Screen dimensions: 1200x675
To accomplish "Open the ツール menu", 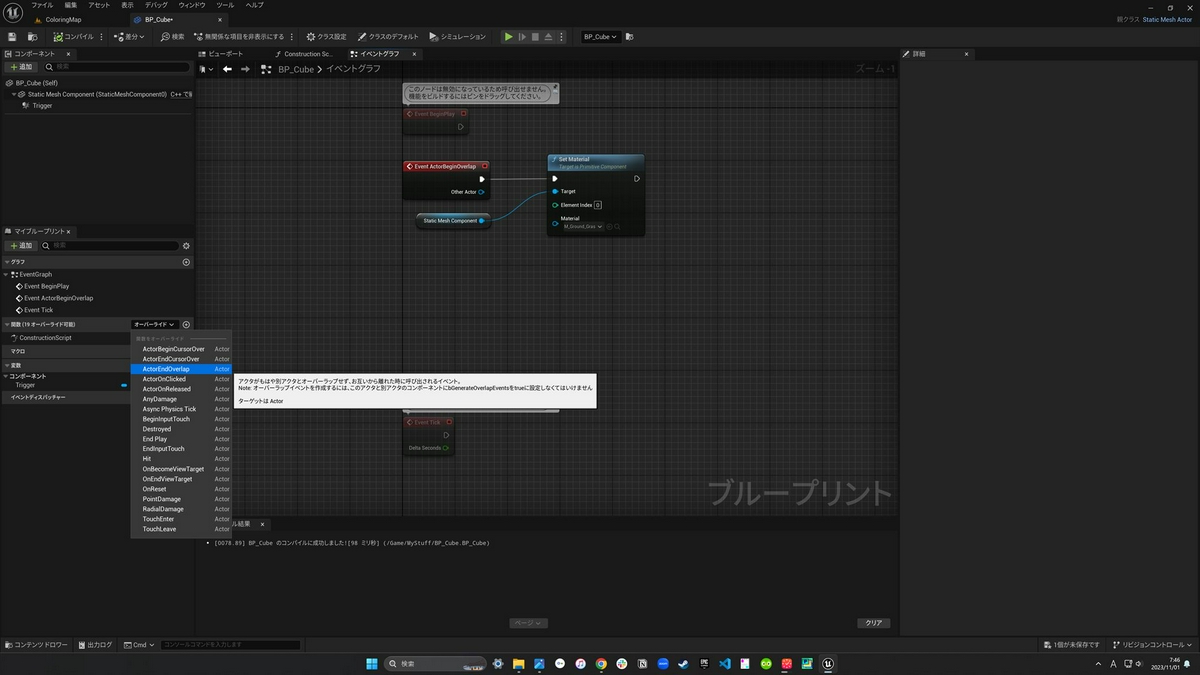I will [225, 5].
